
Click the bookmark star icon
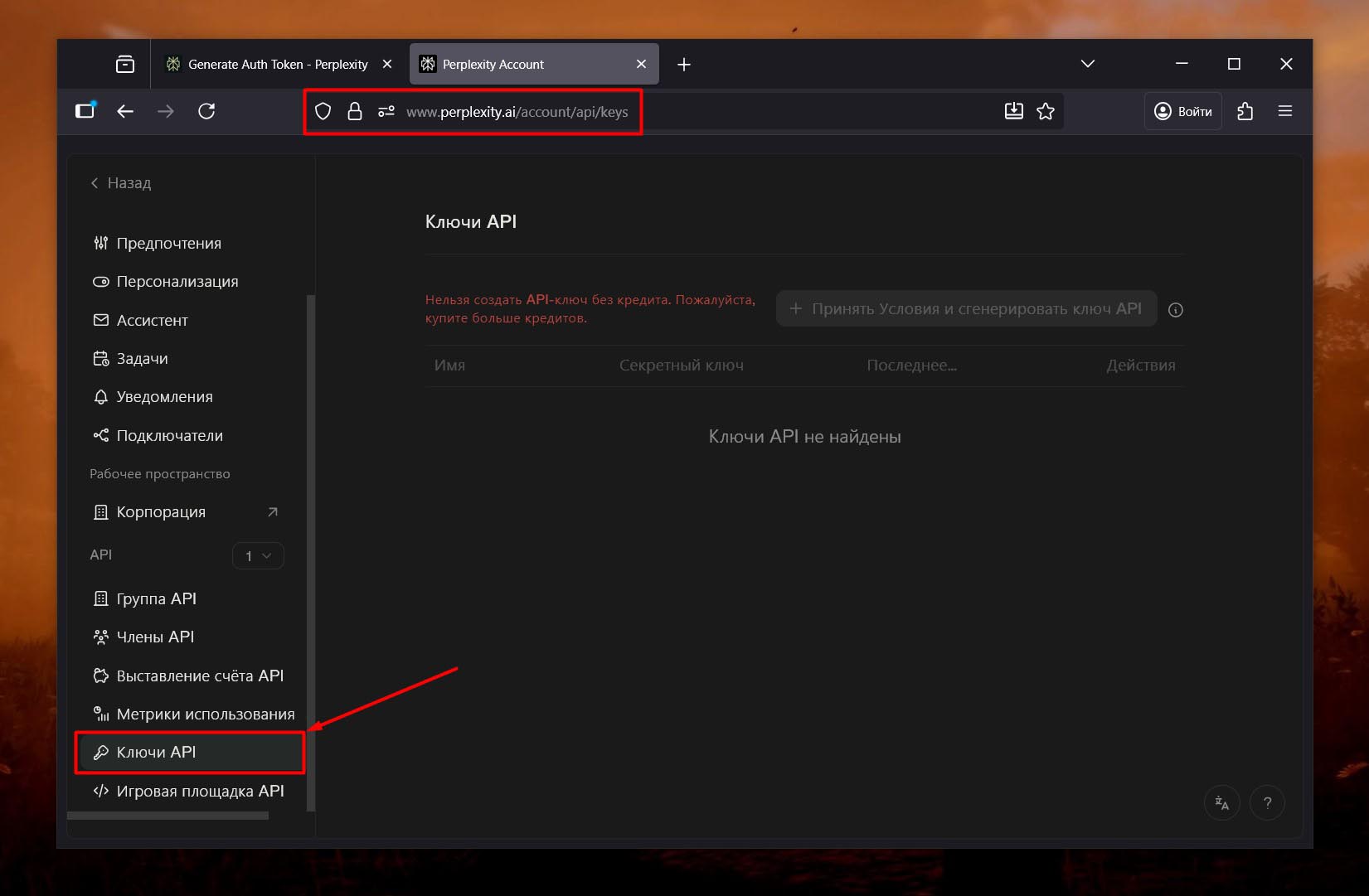[1045, 111]
